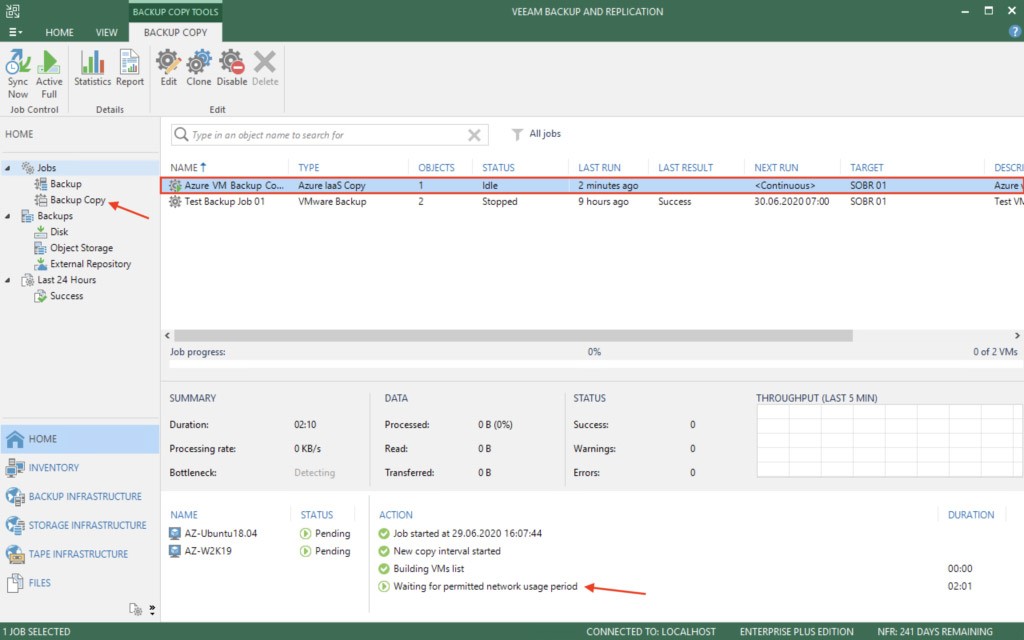Sort by the LAST RUN column header
This screenshot has height=640, width=1024.
click(x=600, y=168)
